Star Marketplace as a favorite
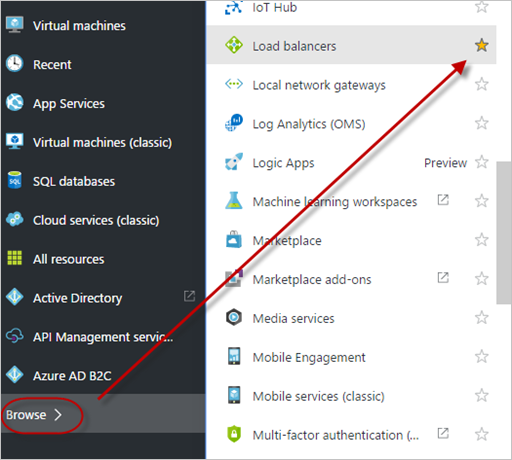Viewport: 512px width, 460px height. [482, 240]
